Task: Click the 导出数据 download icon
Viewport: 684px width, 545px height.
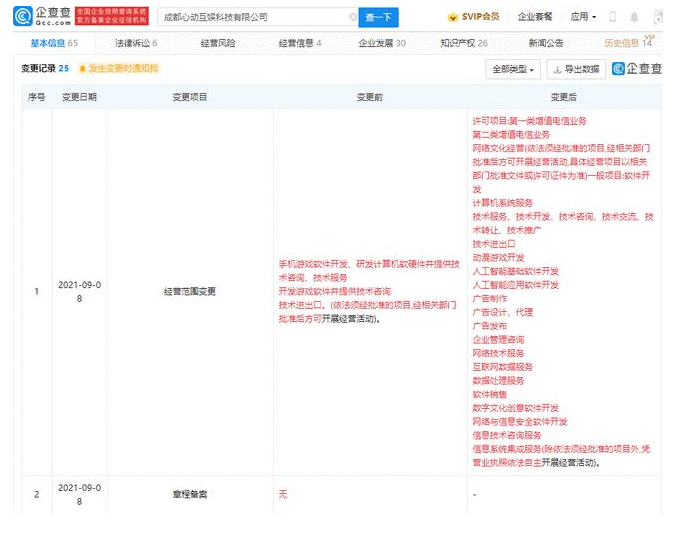Action: tap(557, 69)
